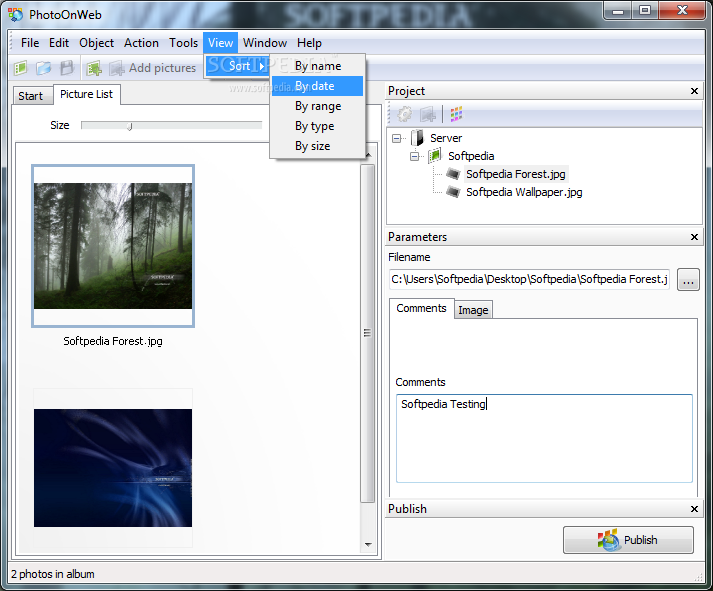Screen dimensions: 713x591
Task: Click the Add pictures toolbar button
Action: [153, 68]
